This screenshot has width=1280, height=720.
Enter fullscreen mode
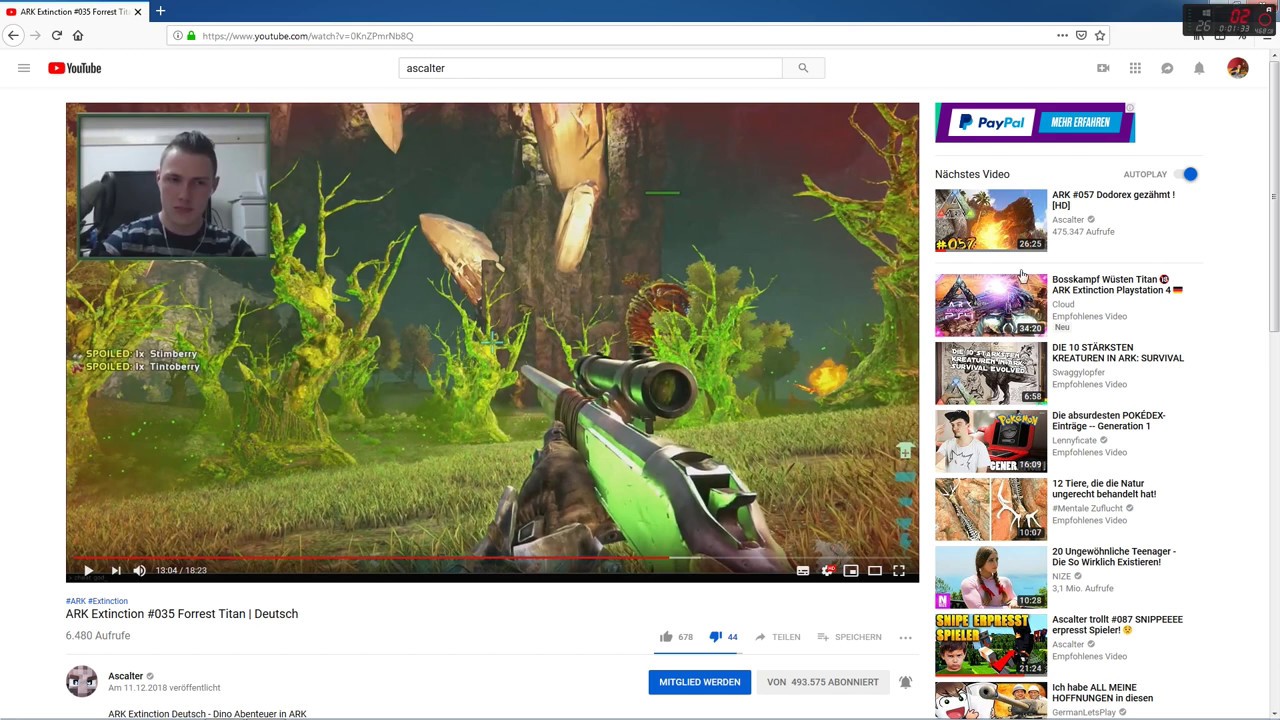point(899,570)
